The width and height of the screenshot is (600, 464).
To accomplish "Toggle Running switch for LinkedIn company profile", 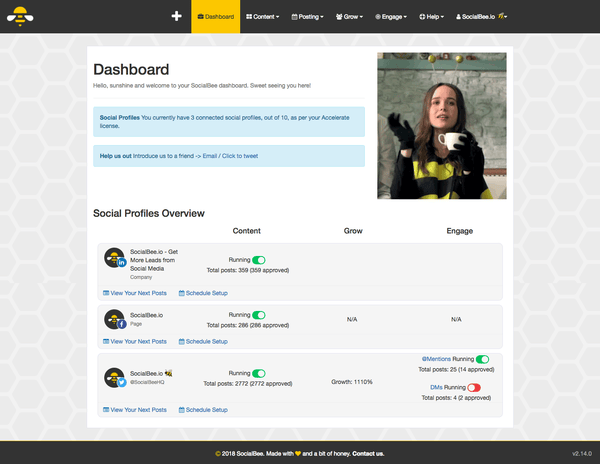I will click(259, 260).
